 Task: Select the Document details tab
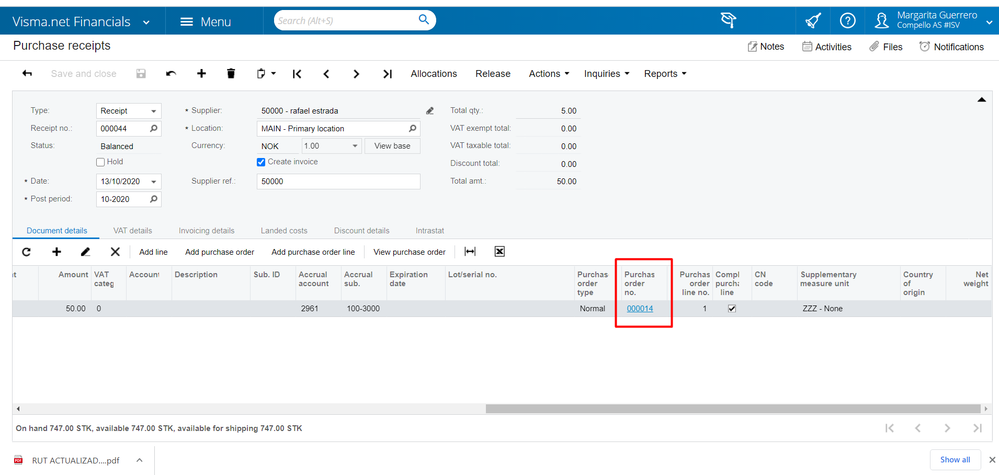(57, 230)
